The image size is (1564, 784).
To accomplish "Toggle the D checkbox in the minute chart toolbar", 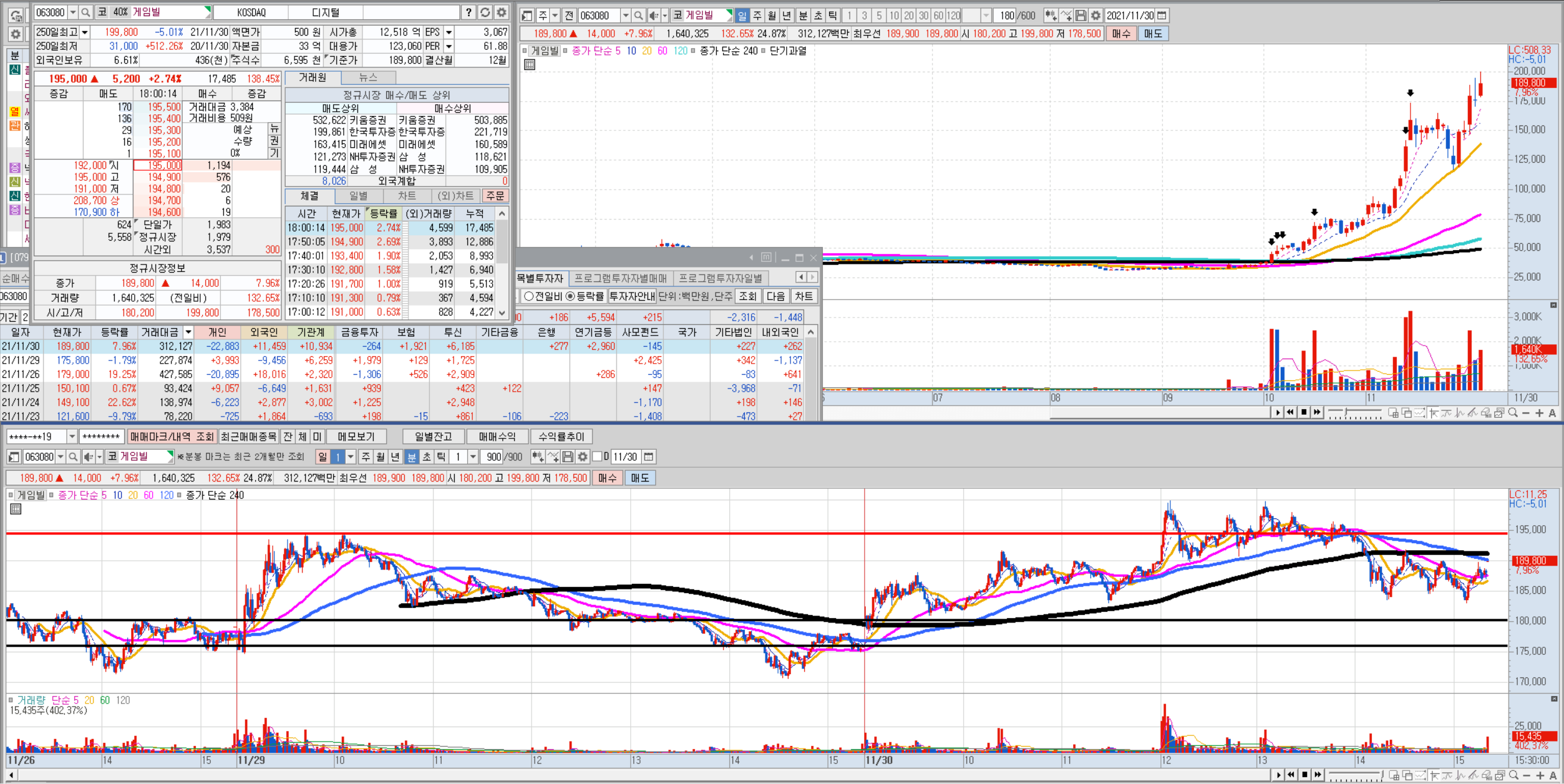I will (597, 457).
